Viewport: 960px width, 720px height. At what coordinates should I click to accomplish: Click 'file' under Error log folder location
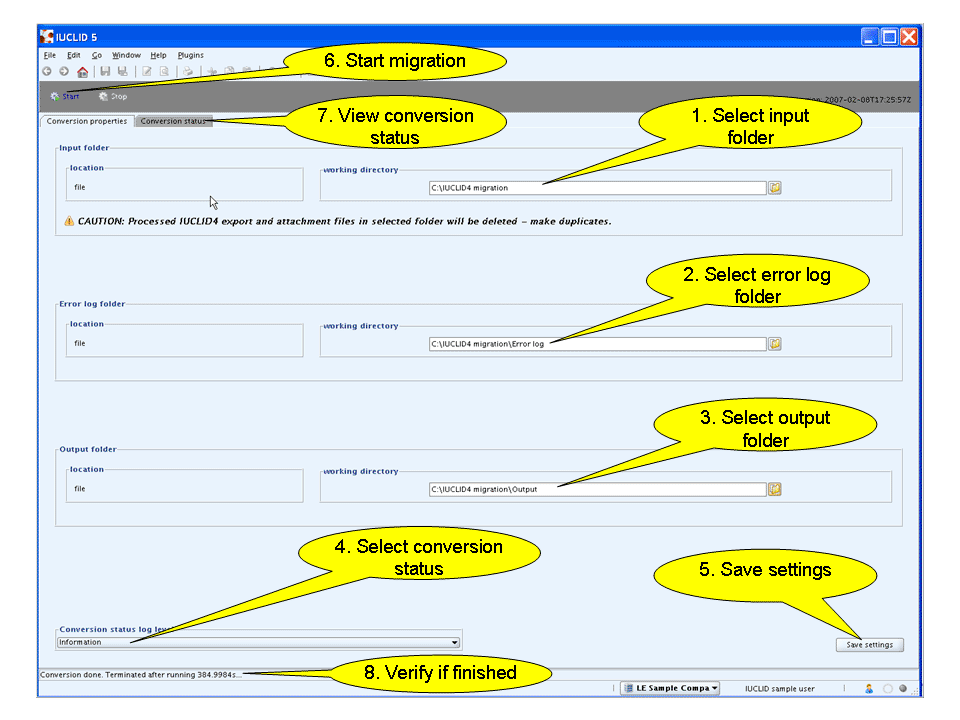coord(80,343)
